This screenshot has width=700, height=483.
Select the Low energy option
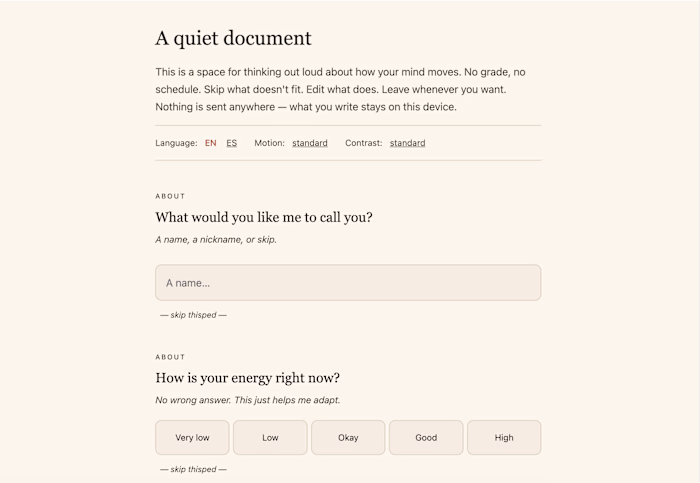tap(270, 437)
